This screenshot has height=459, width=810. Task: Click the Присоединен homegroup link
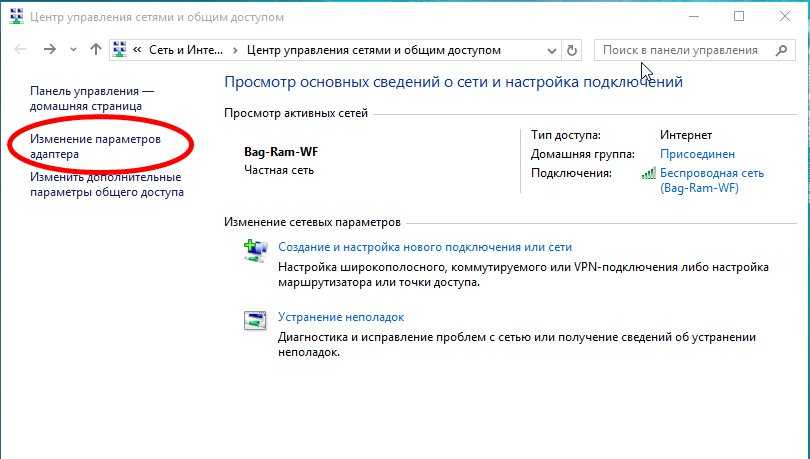click(697, 154)
